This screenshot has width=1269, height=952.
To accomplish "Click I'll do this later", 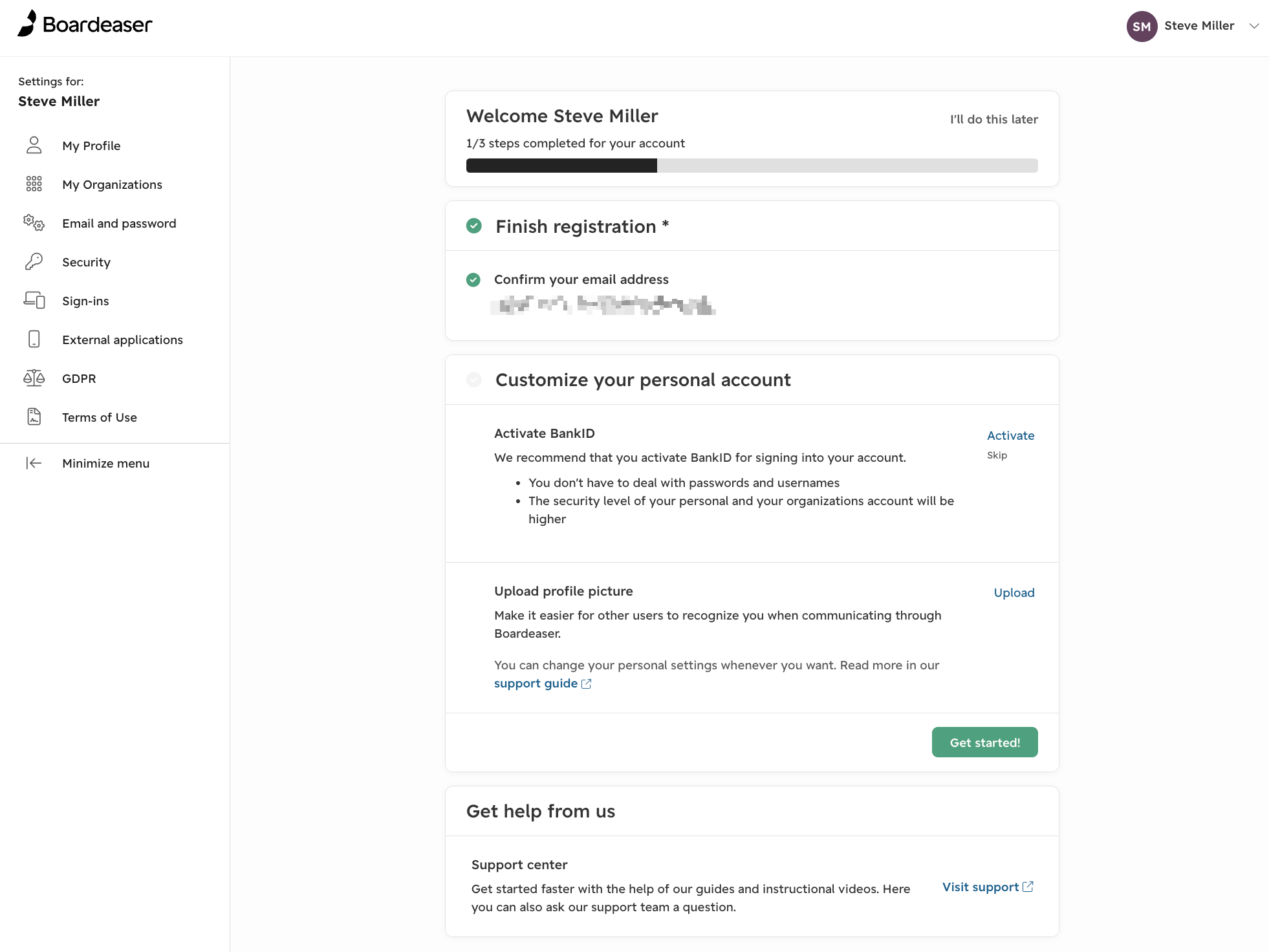I will pyautogui.click(x=993, y=120).
